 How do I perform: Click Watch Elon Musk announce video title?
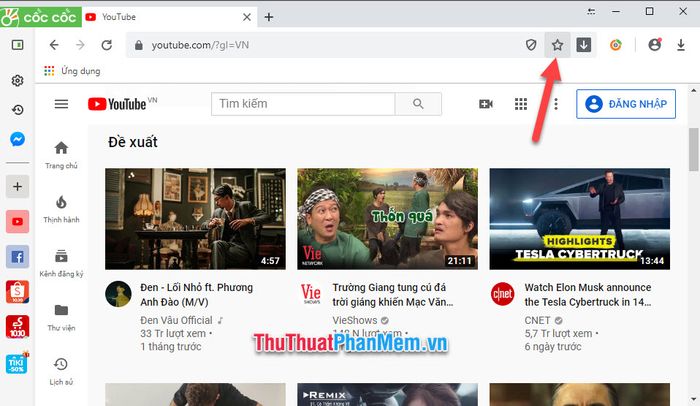click(588, 295)
